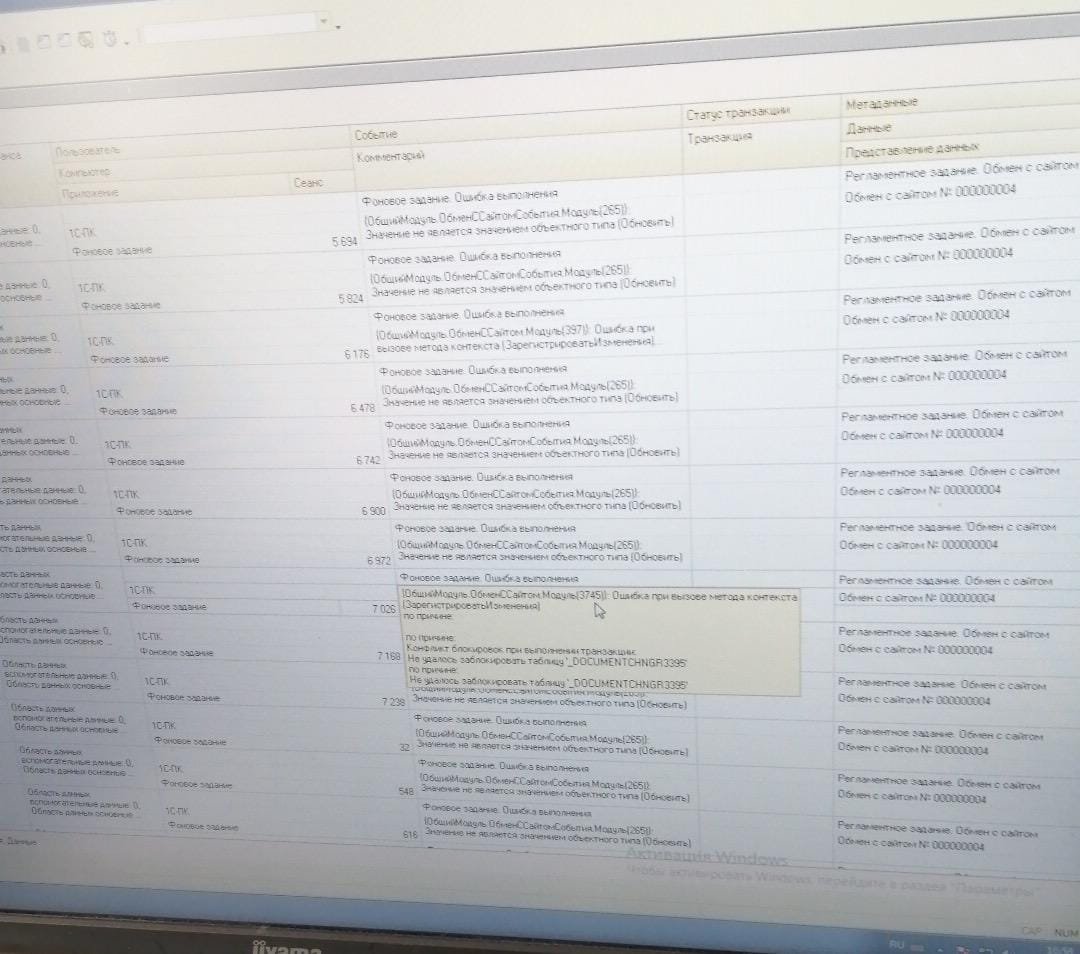
Task: Click the "Комментарий" column header
Action: point(391,157)
